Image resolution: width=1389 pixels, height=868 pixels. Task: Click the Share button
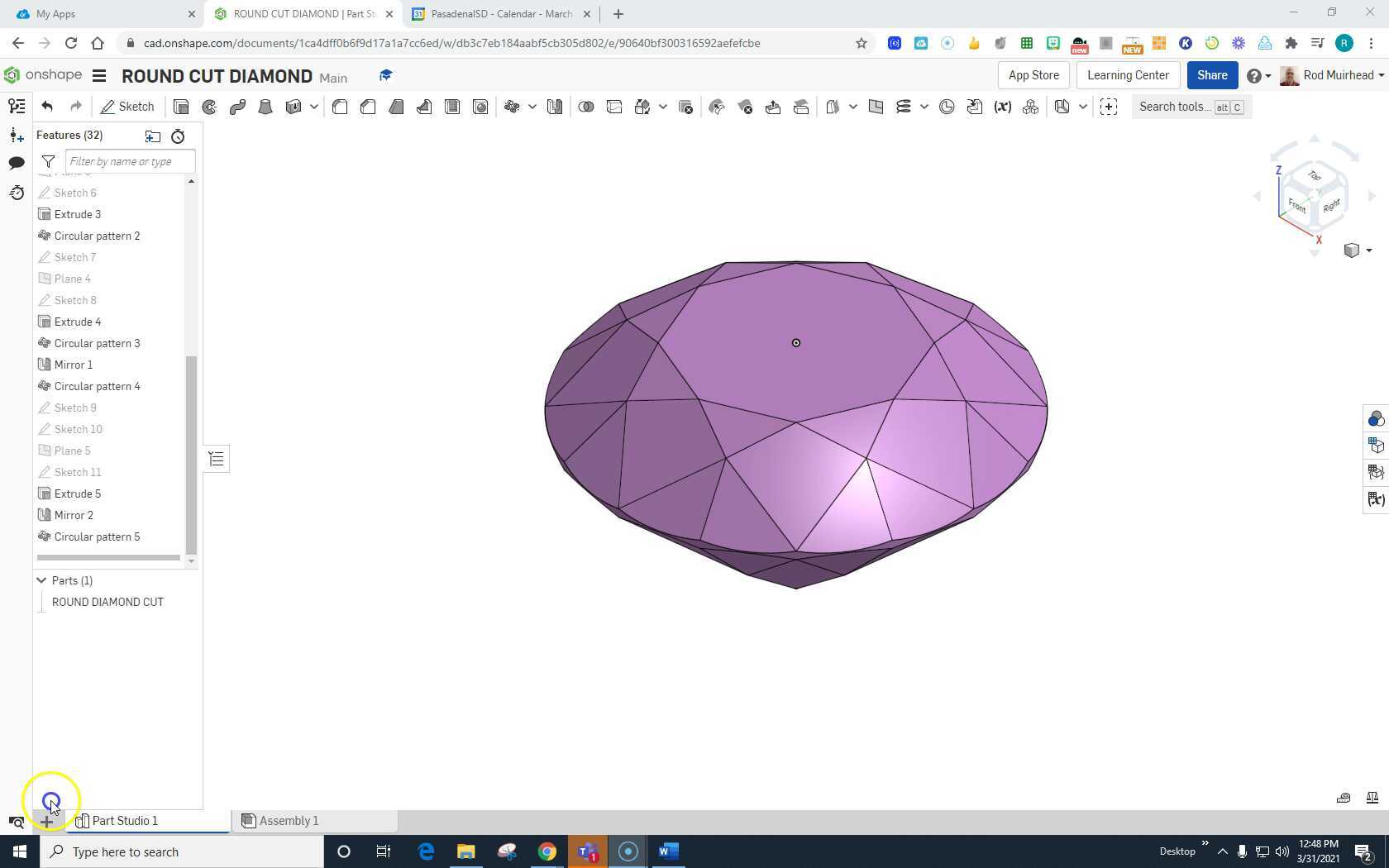(x=1211, y=75)
